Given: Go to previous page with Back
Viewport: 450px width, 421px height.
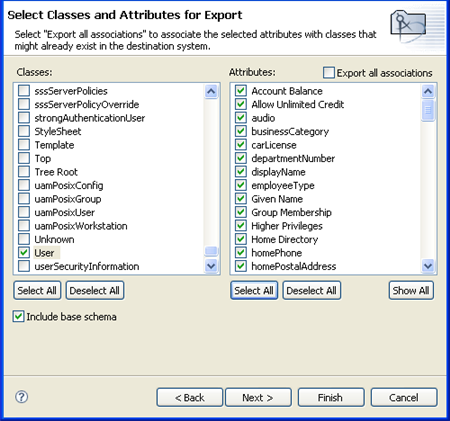Looking at the screenshot, I should (190, 397).
